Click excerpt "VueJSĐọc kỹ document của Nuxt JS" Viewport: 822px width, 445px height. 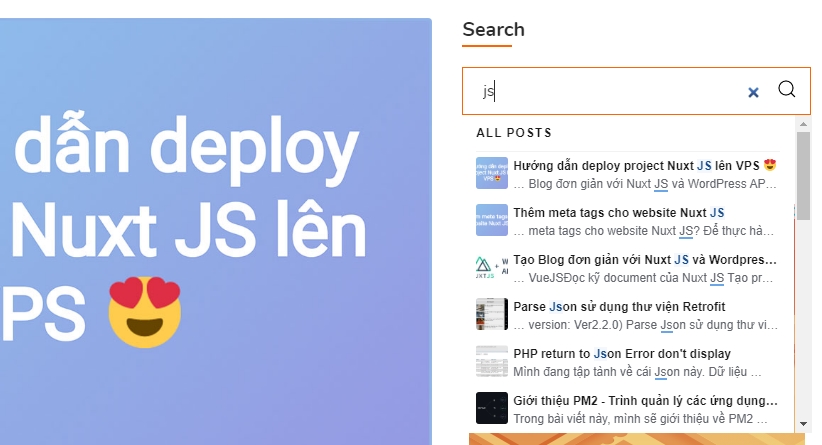tap(626, 278)
